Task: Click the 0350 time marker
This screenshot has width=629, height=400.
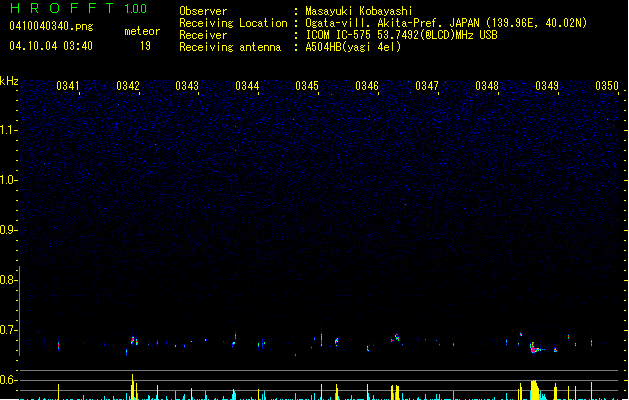Action: point(607,86)
